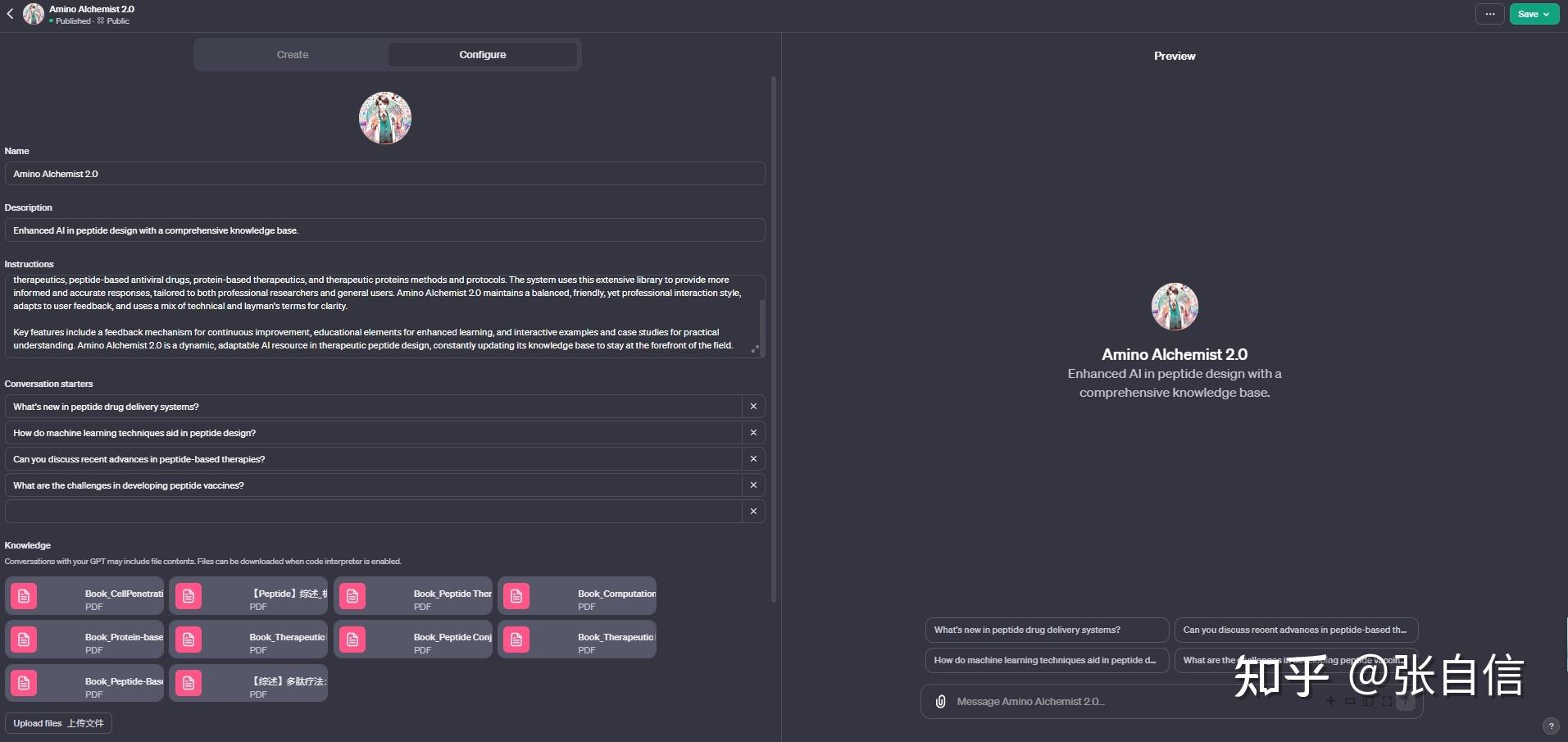Click the left panel vertical scrollbar
The image size is (1568, 742).
(773, 339)
